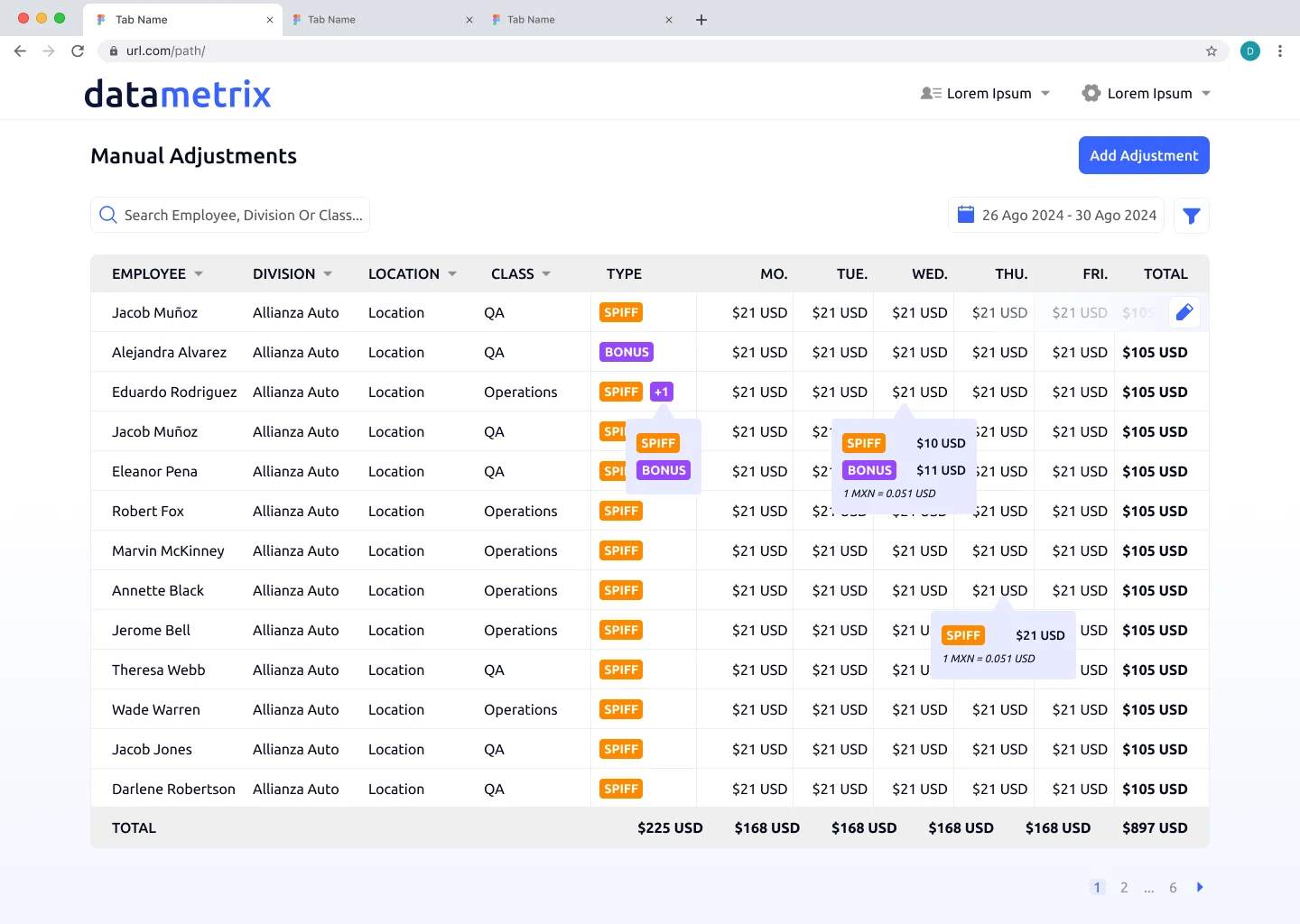
Task: Click employee name Theresa Webb
Action: 159,670
